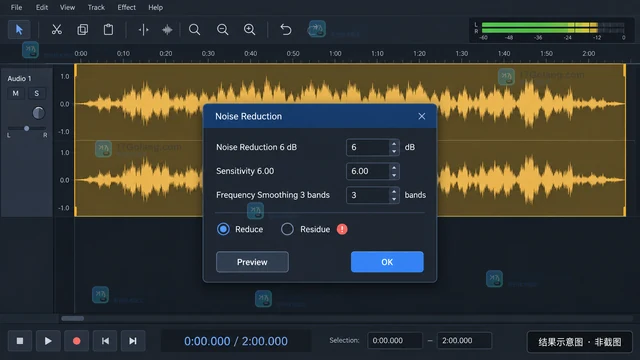The height and width of the screenshot is (360, 640).
Task: Click the Audio 1 gain knob
Action: point(38,113)
